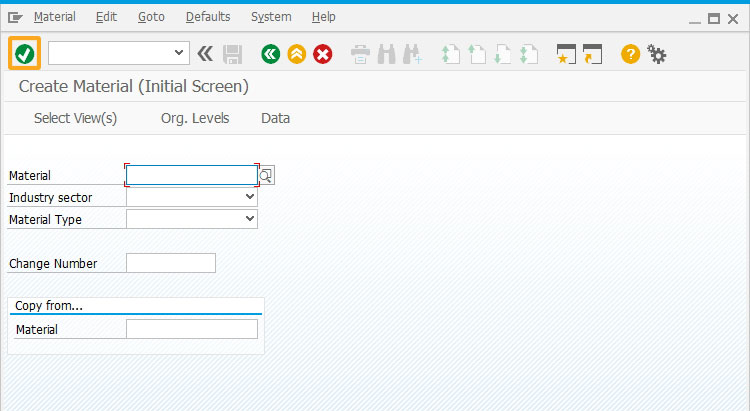
Task: Go to Last Page icon
Action: coord(529,54)
